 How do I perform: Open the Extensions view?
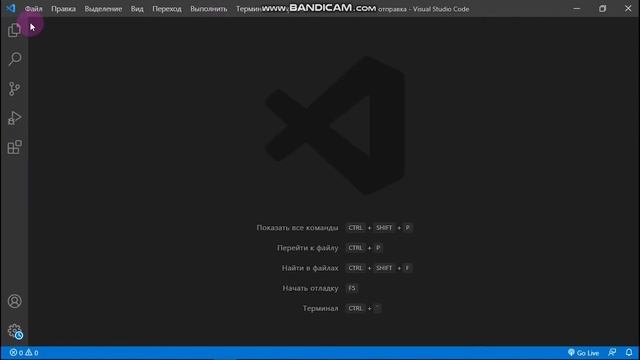pyautogui.click(x=14, y=147)
